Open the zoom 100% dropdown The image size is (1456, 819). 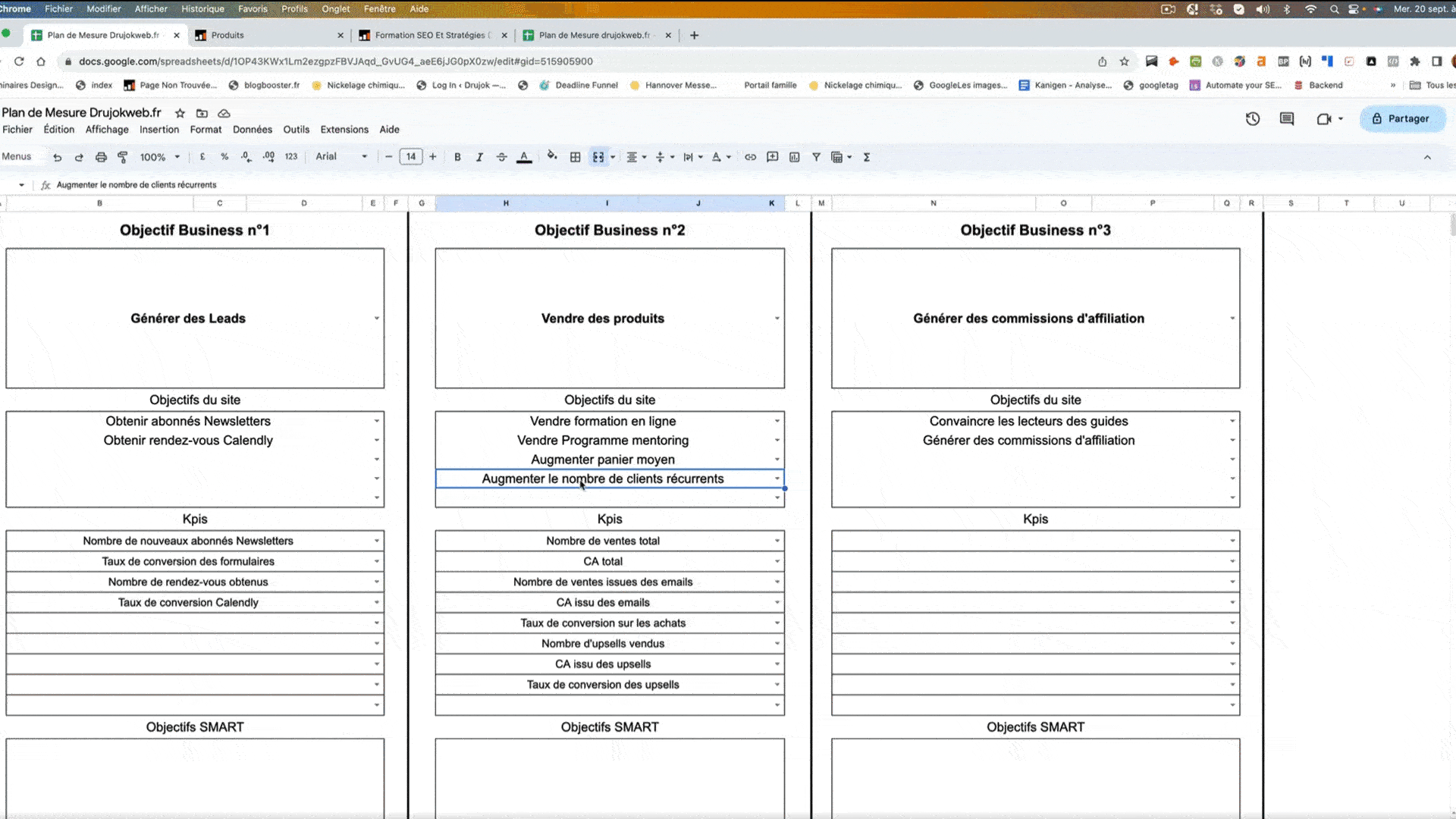(x=160, y=157)
